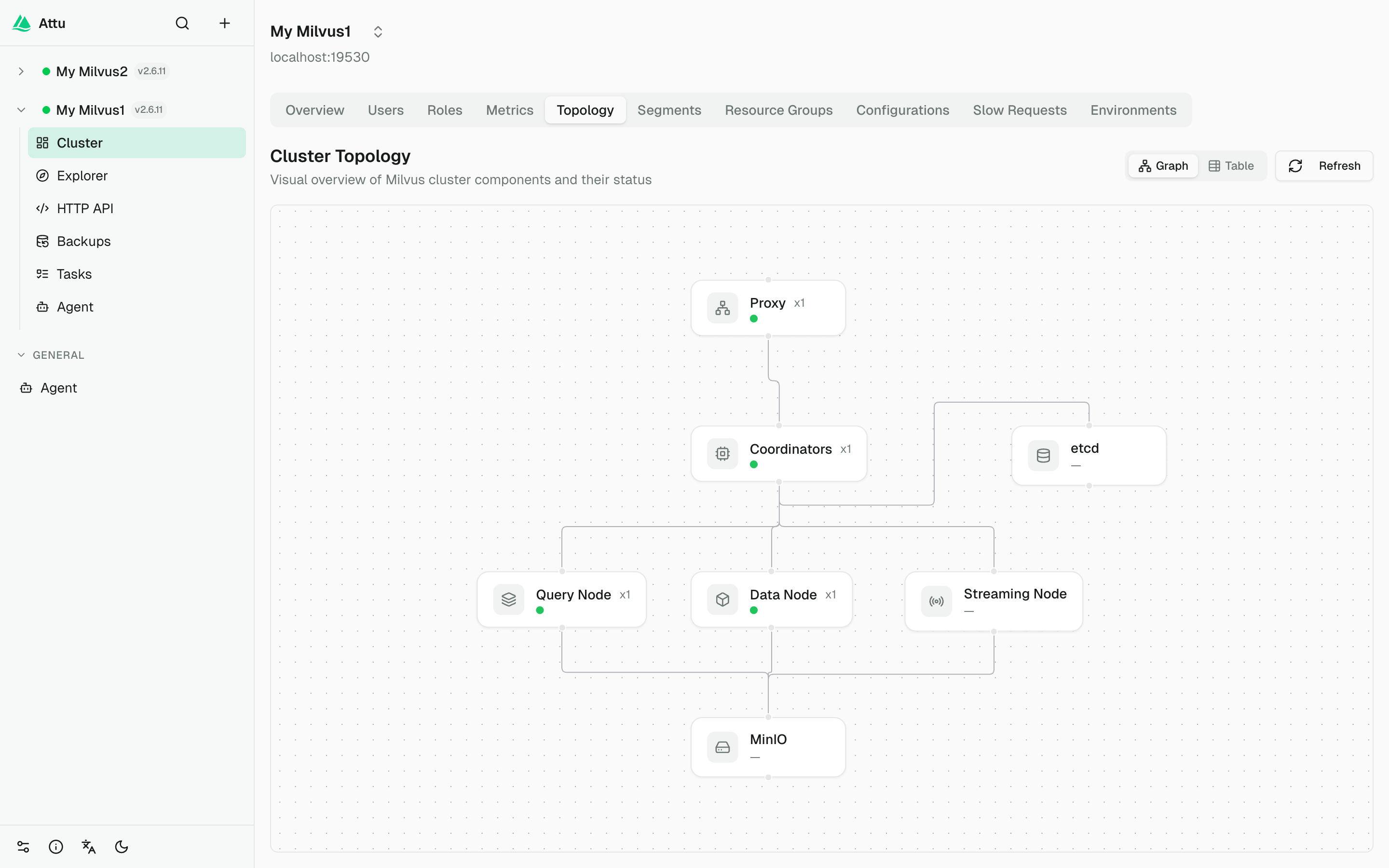Screen dimensions: 1389x868
Task: Open the Explorer compass icon
Action: click(42, 176)
